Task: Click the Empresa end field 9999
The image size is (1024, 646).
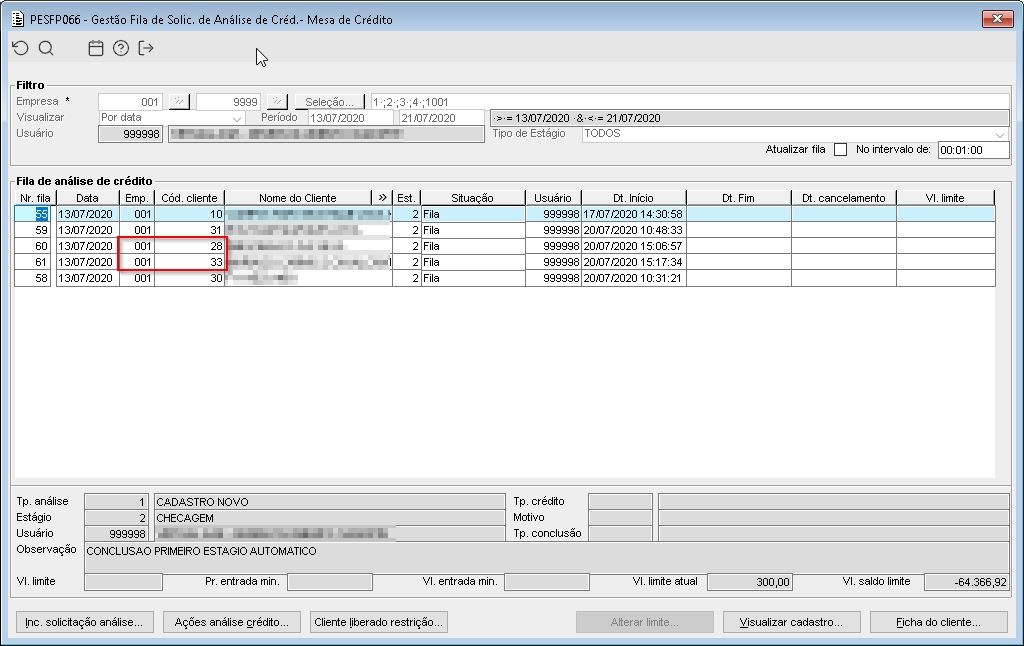Action: pyautogui.click(x=228, y=102)
